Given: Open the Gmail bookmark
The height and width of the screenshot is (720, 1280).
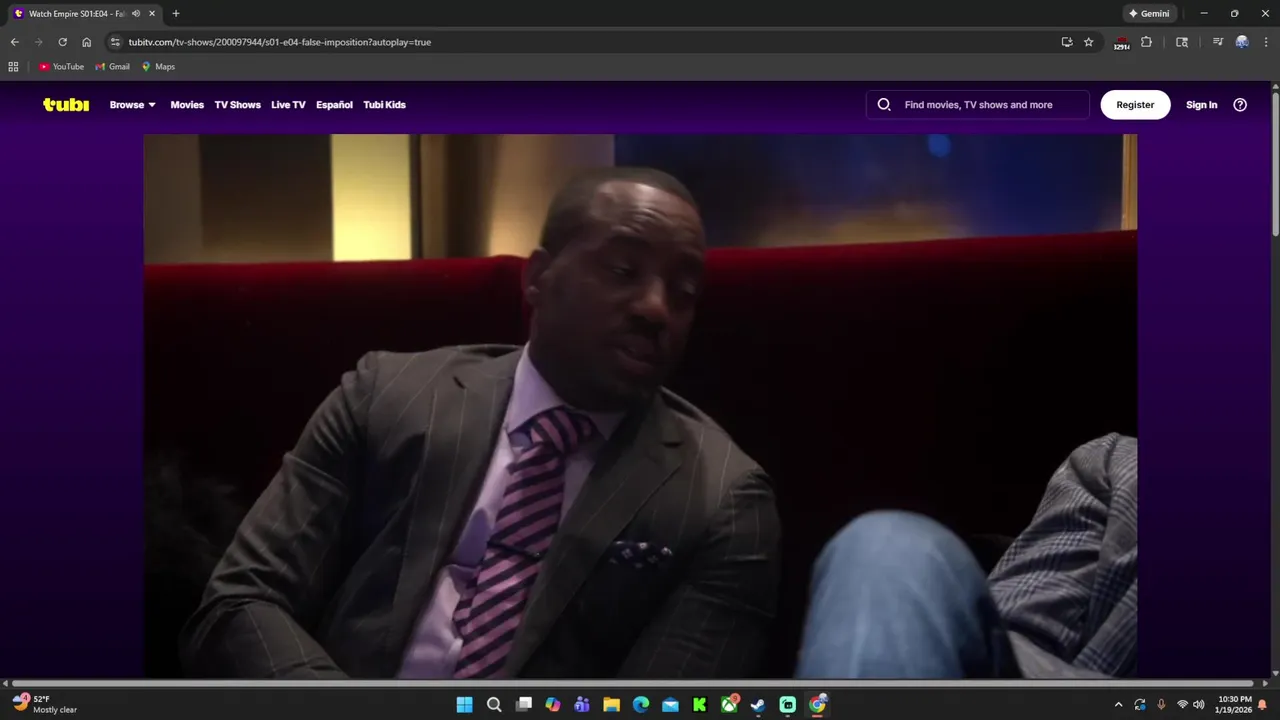Looking at the screenshot, I should pos(112,67).
